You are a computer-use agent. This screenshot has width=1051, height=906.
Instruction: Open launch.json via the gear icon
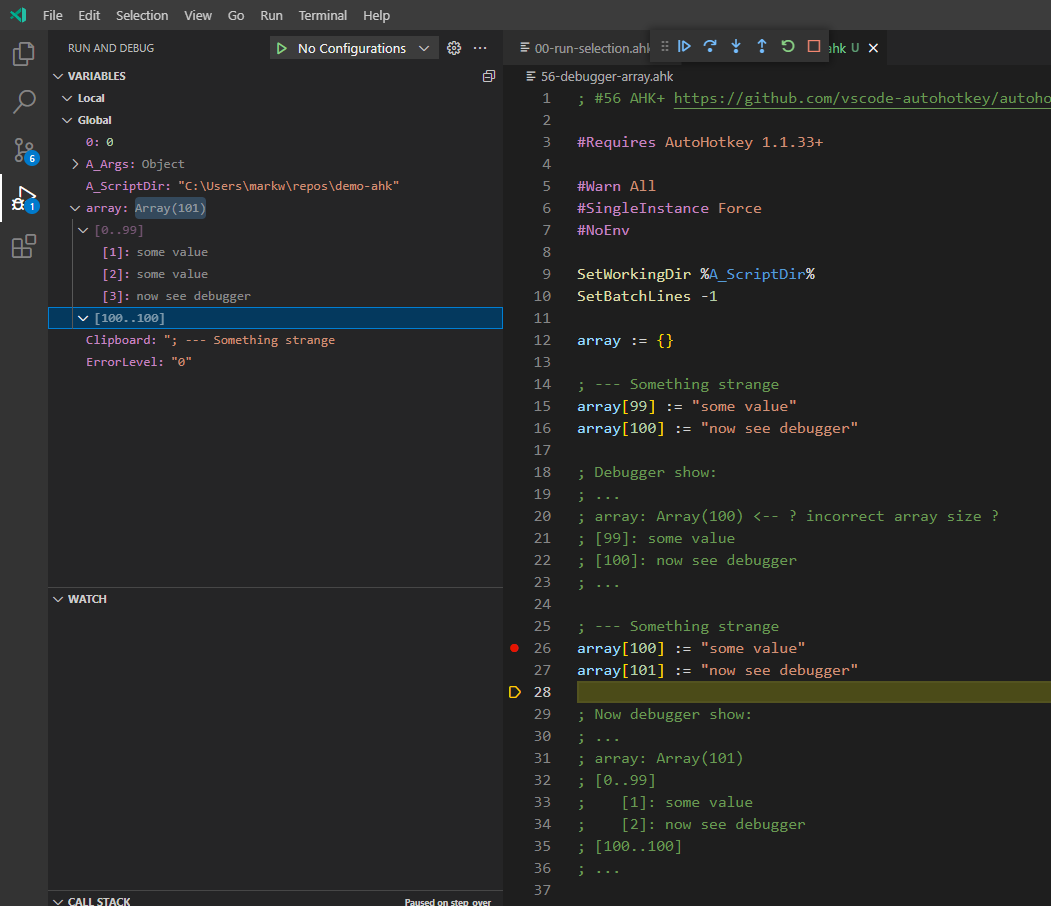(454, 48)
